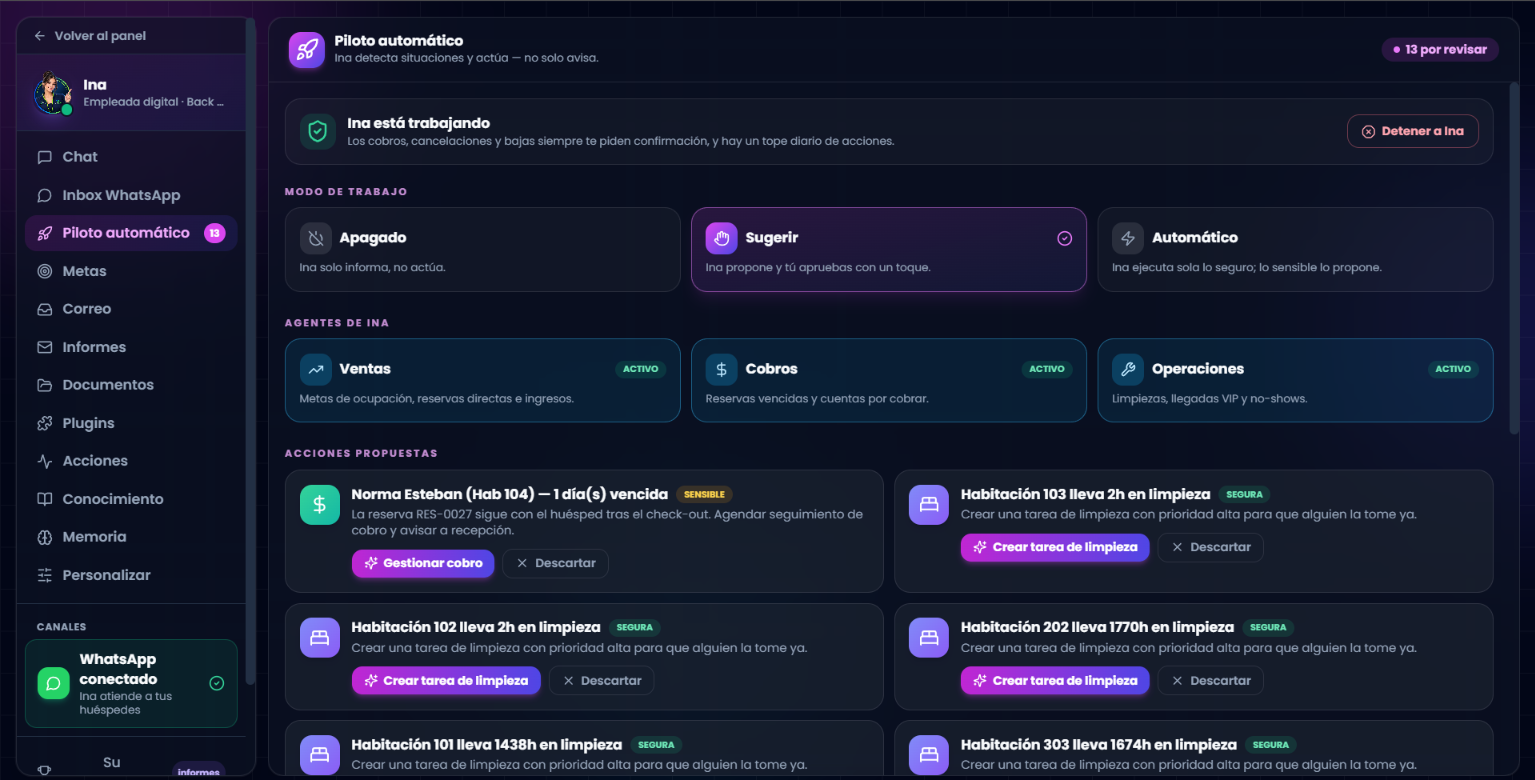Click the green WhatsApp logo icon
The height and width of the screenshot is (780, 1535).
[x=54, y=683]
